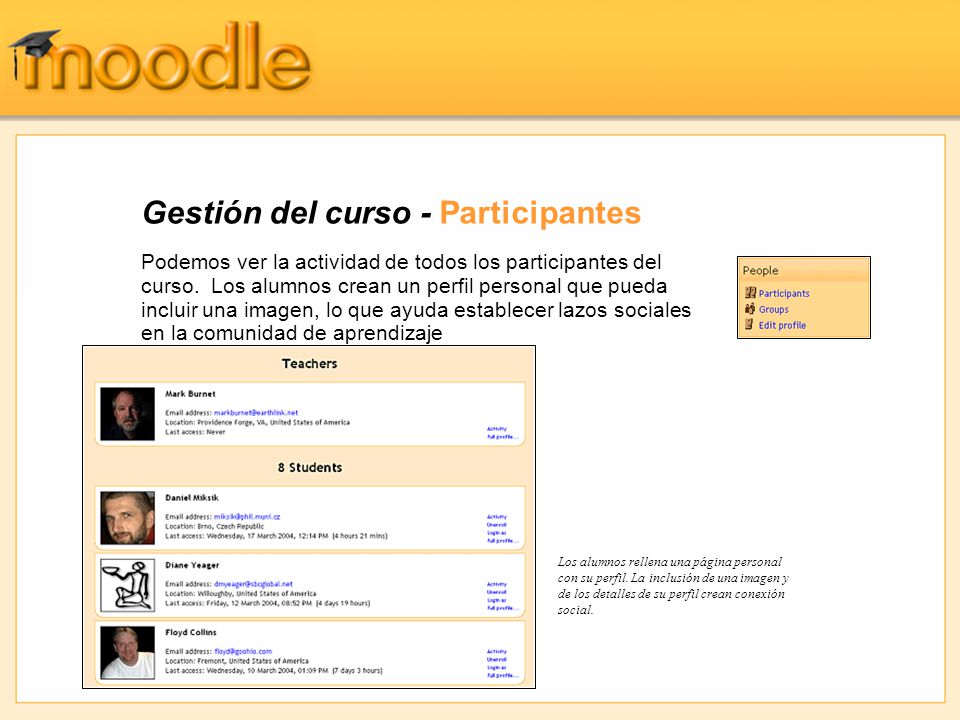
Task: Click the "Friday, 12 March 2004" last access line
Action: [x=268, y=604]
